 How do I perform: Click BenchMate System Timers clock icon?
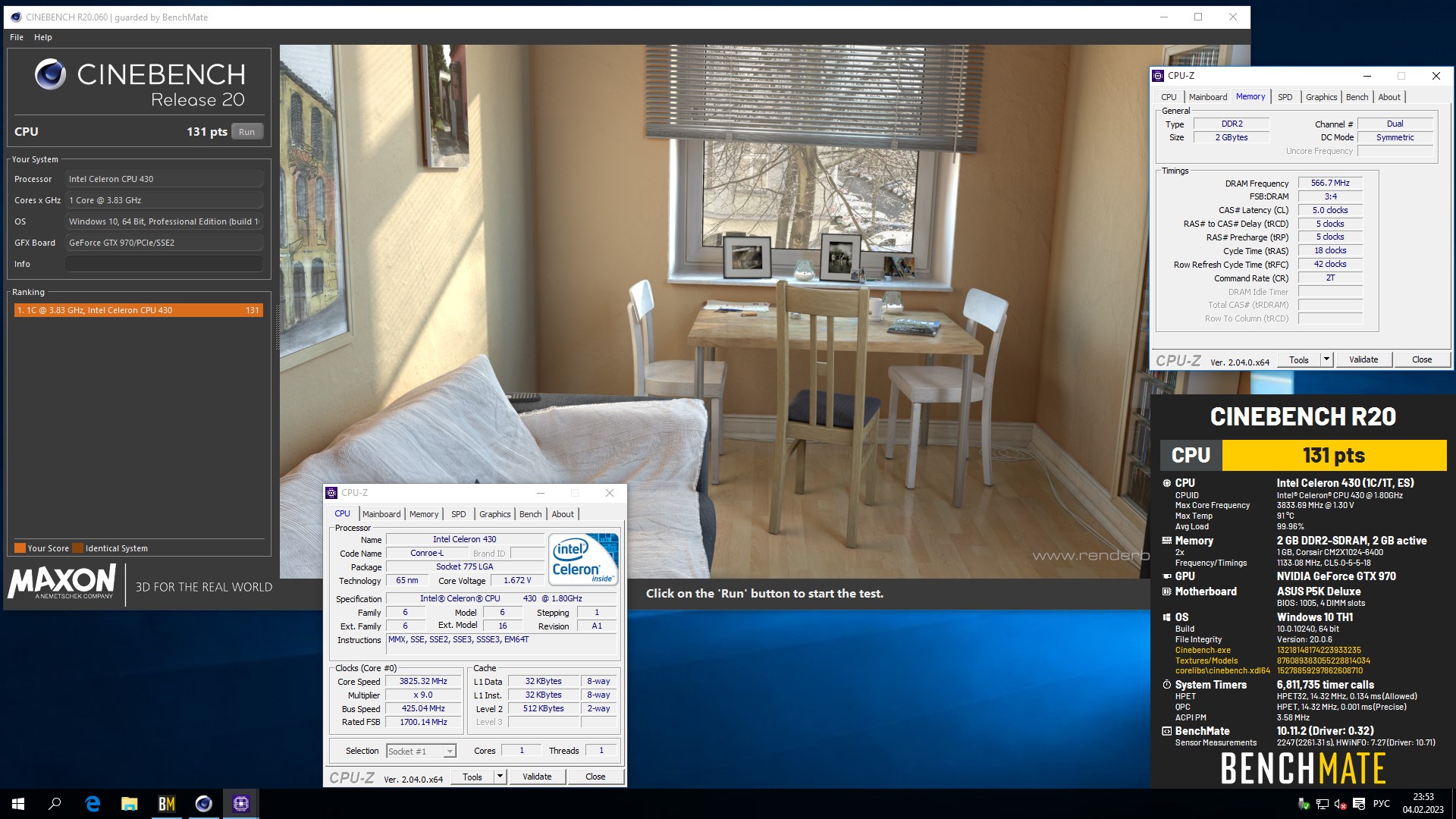click(1166, 685)
